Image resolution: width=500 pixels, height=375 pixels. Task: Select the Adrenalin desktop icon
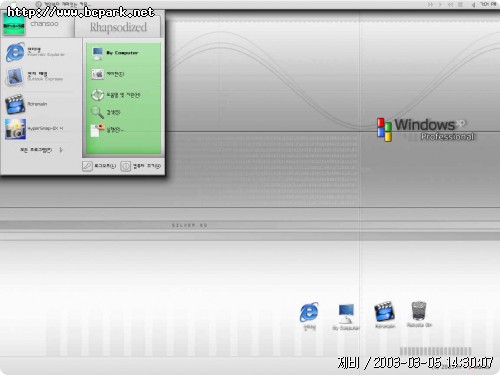(385, 315)
